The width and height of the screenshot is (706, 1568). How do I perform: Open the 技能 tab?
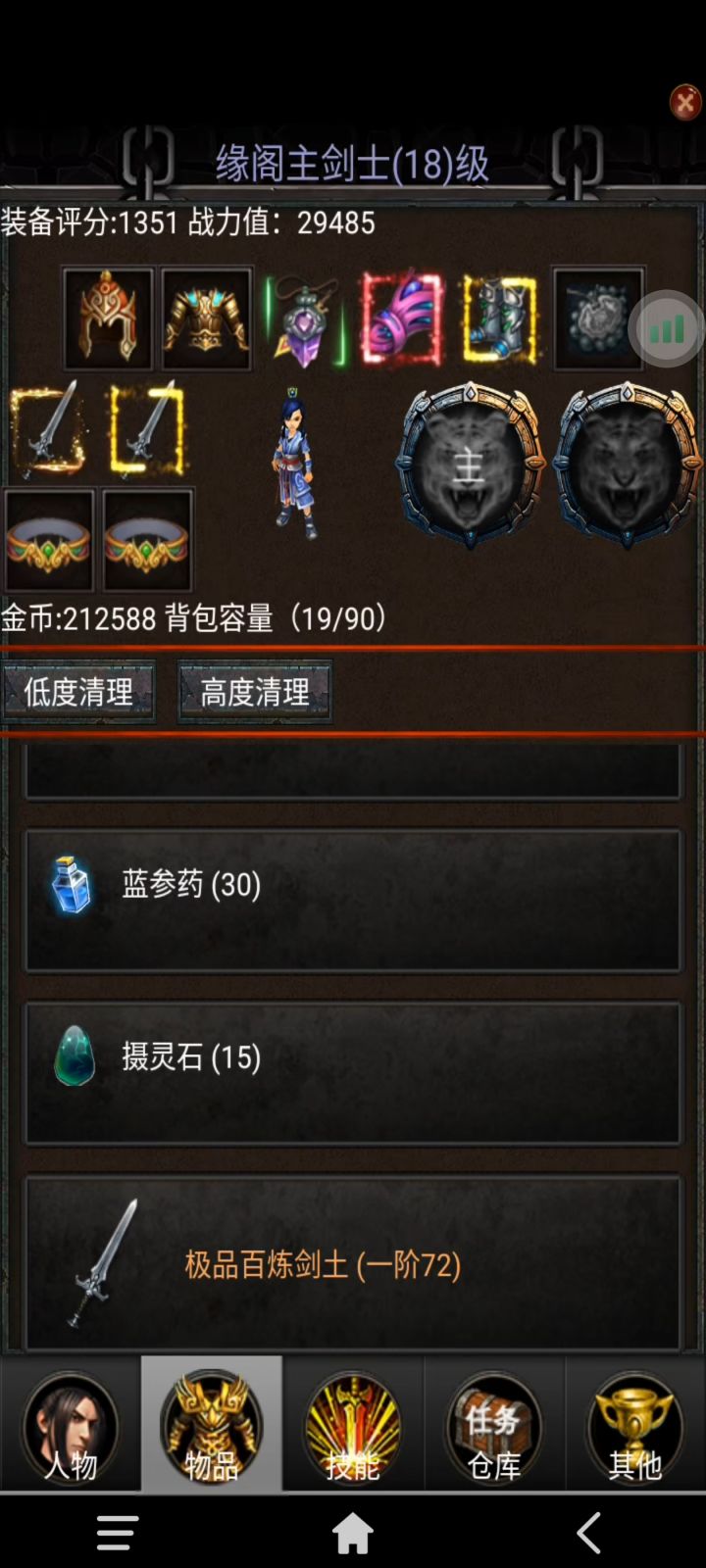click(353, 1426)
